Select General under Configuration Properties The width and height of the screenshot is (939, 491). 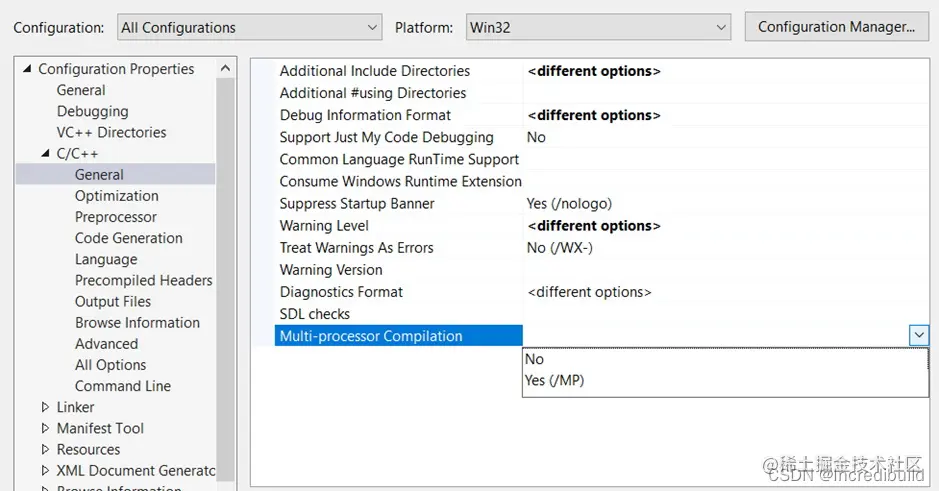tap(81, 90)
